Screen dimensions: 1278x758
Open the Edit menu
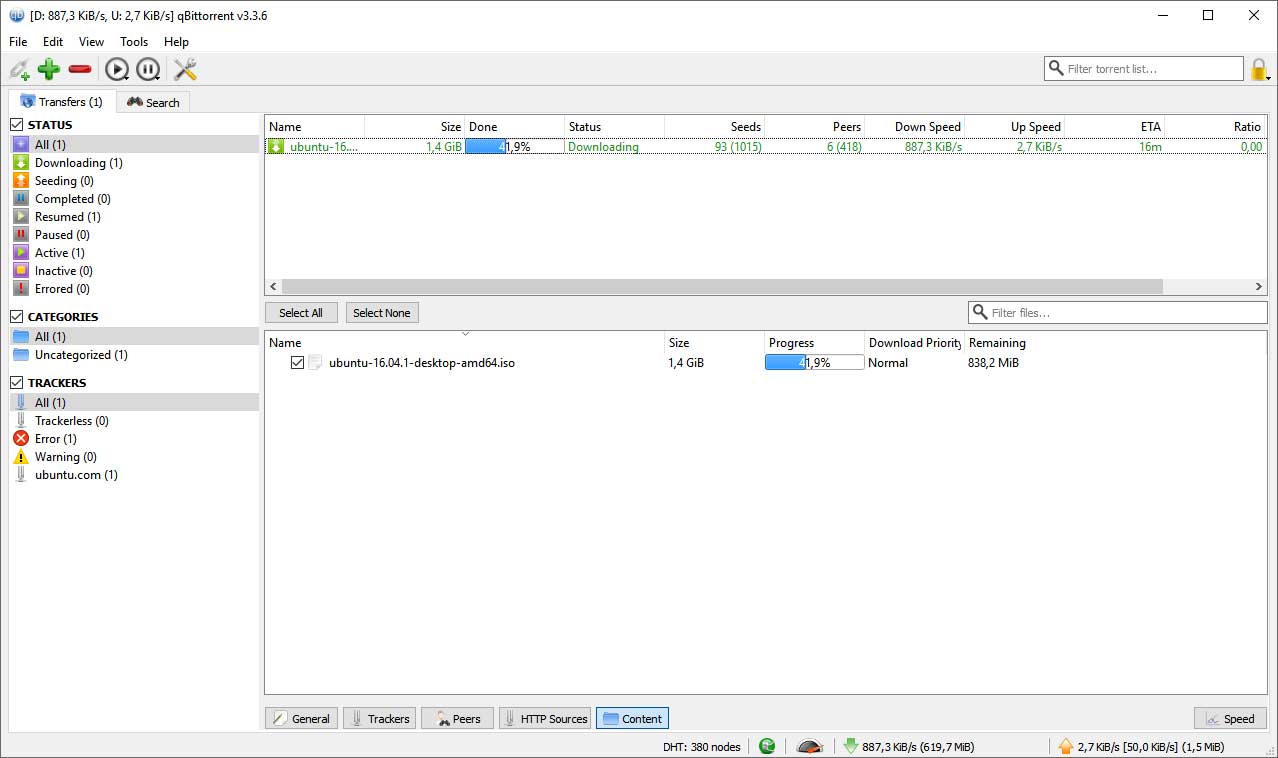coord(53,42)
